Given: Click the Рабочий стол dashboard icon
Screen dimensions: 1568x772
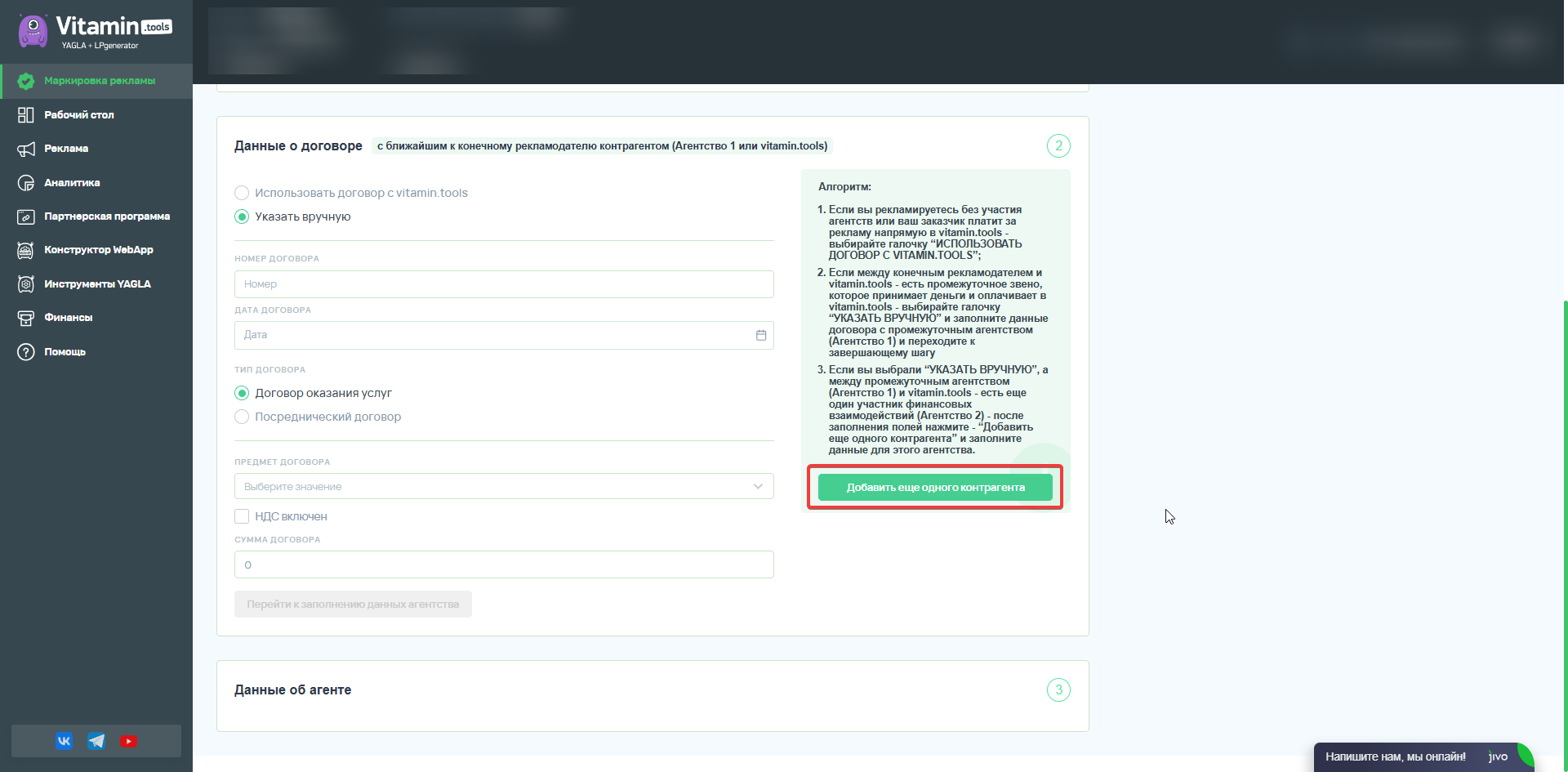Looking at the screenshot, I should (x=26, y=115).
